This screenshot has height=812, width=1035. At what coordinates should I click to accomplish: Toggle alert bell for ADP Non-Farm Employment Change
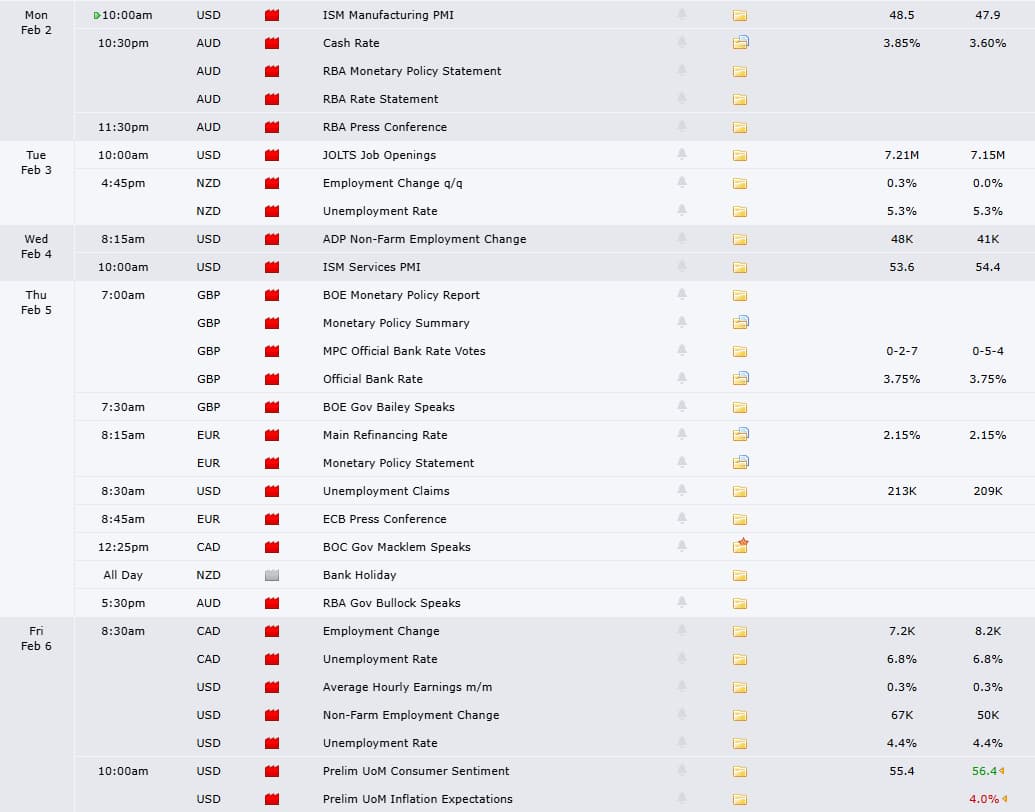[x=682, y=239]
